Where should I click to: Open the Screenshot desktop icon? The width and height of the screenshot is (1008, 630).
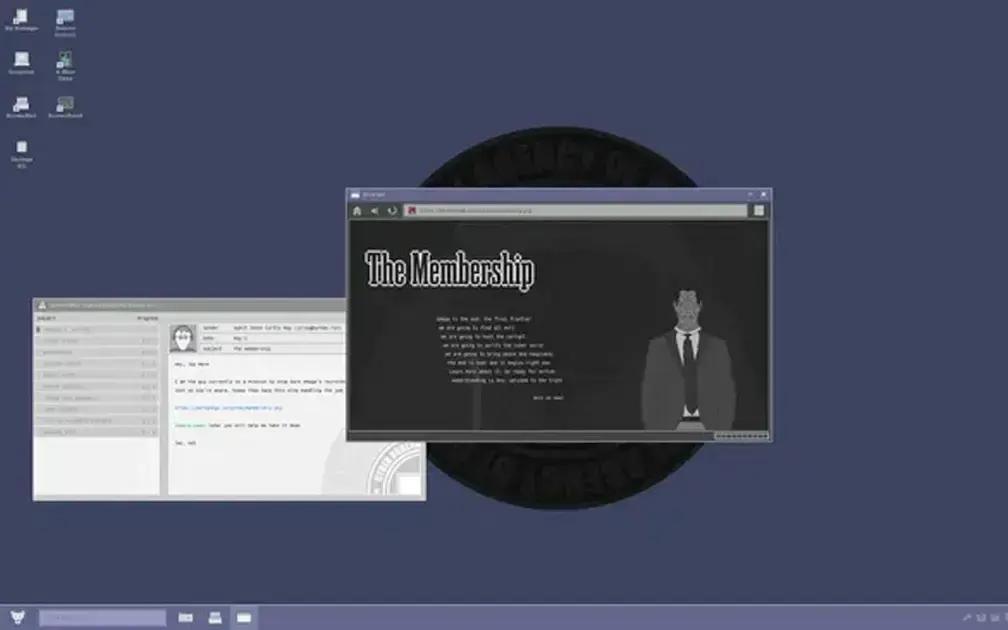click(x=22, y=63)
